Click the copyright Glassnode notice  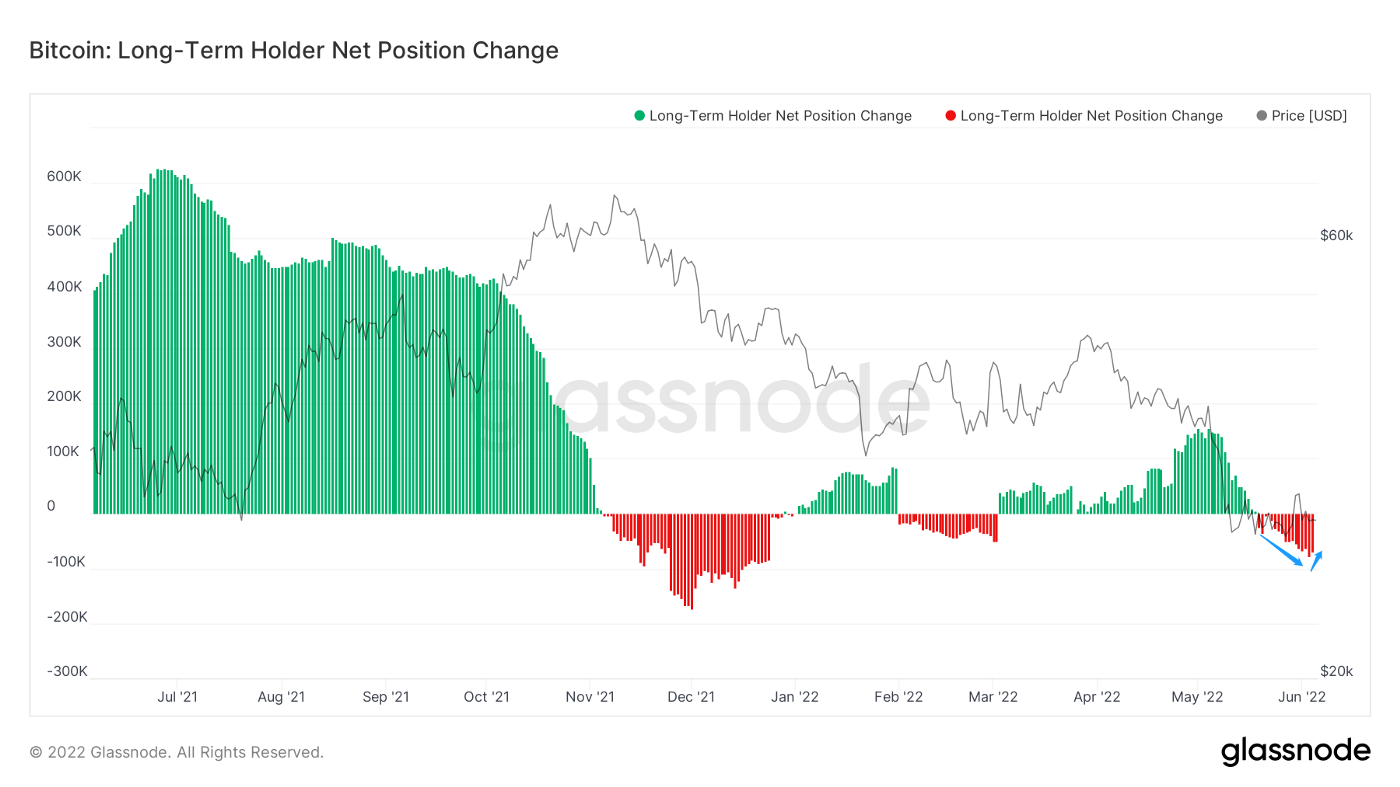point(176,752)
